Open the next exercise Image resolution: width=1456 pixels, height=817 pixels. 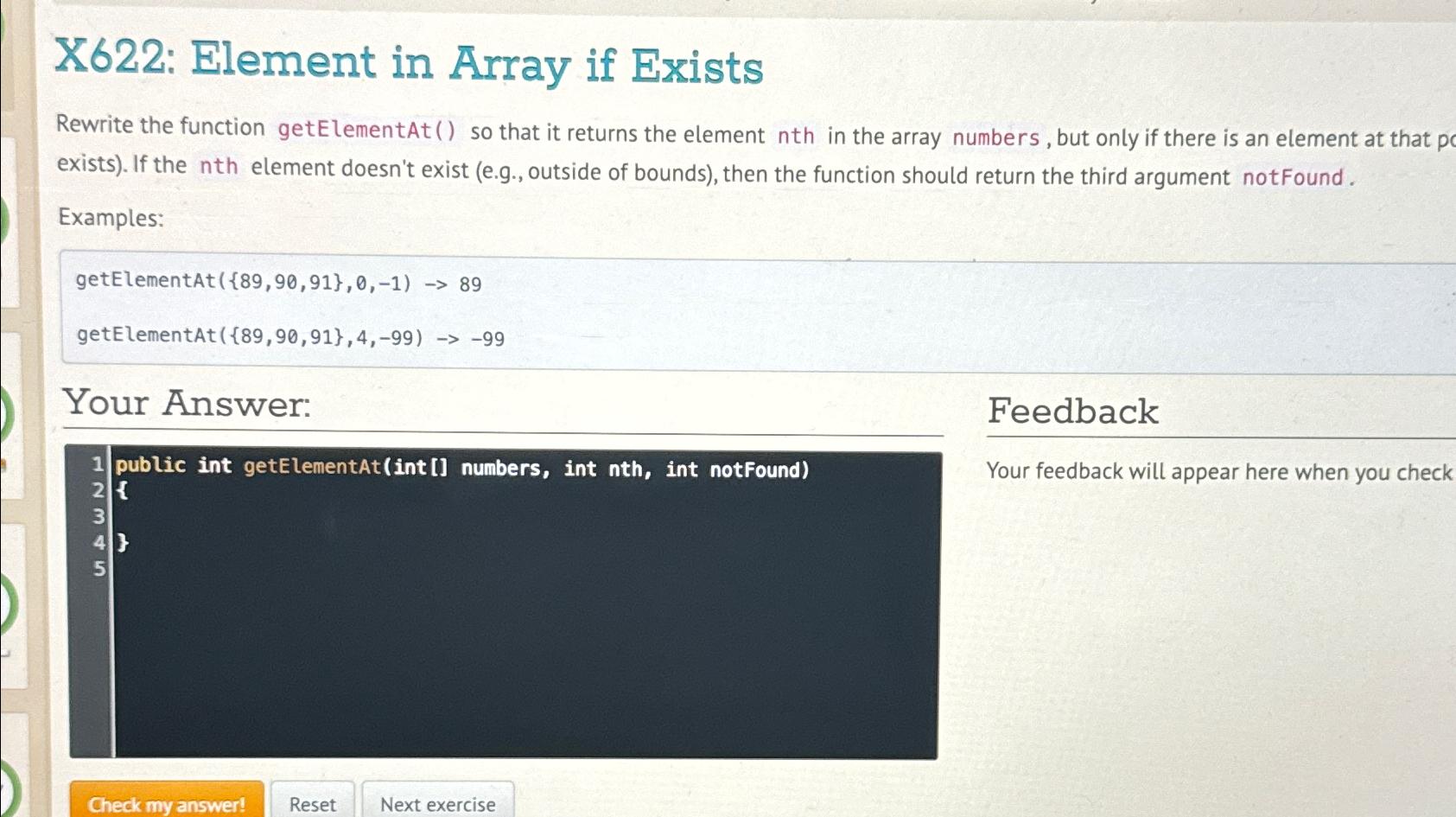tap(438, 803)
